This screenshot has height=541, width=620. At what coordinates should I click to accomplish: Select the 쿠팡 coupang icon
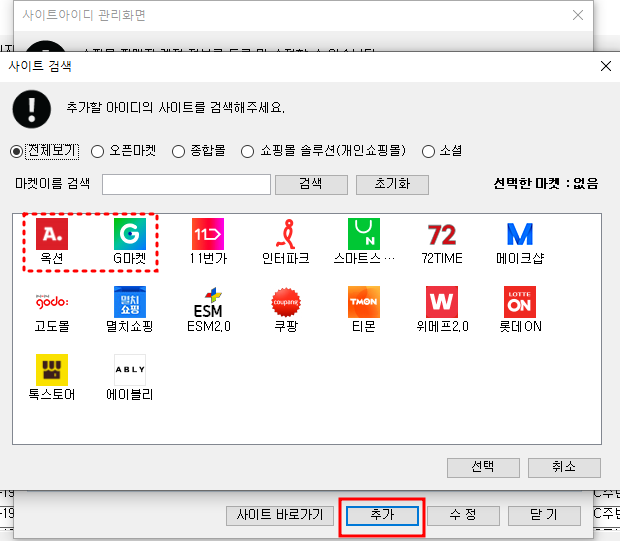click(286, 302)
